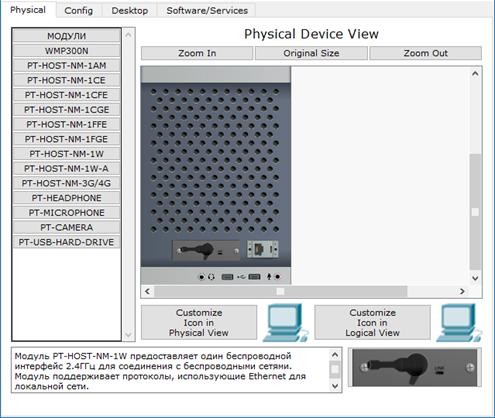Open the Software/Services tab
The width and height of the screenshot is (495, 418).
tap(207, 11)
